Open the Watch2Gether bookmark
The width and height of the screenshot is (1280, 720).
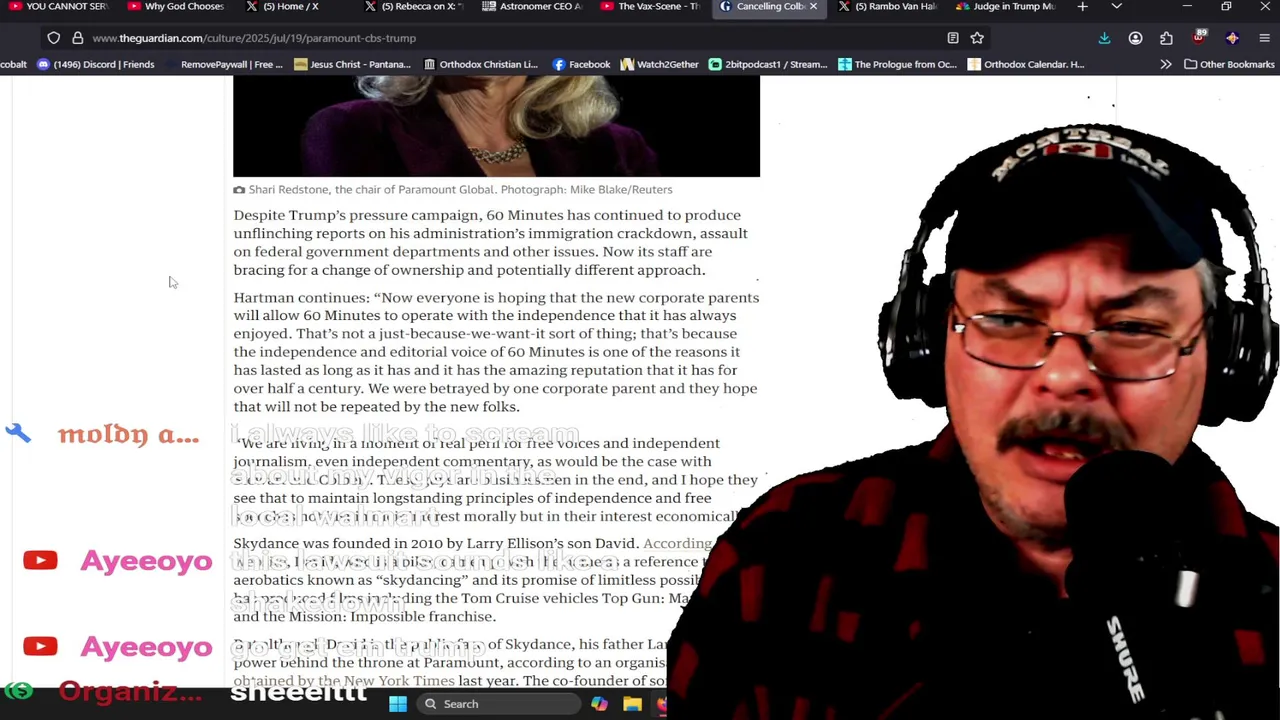(659, 64)
